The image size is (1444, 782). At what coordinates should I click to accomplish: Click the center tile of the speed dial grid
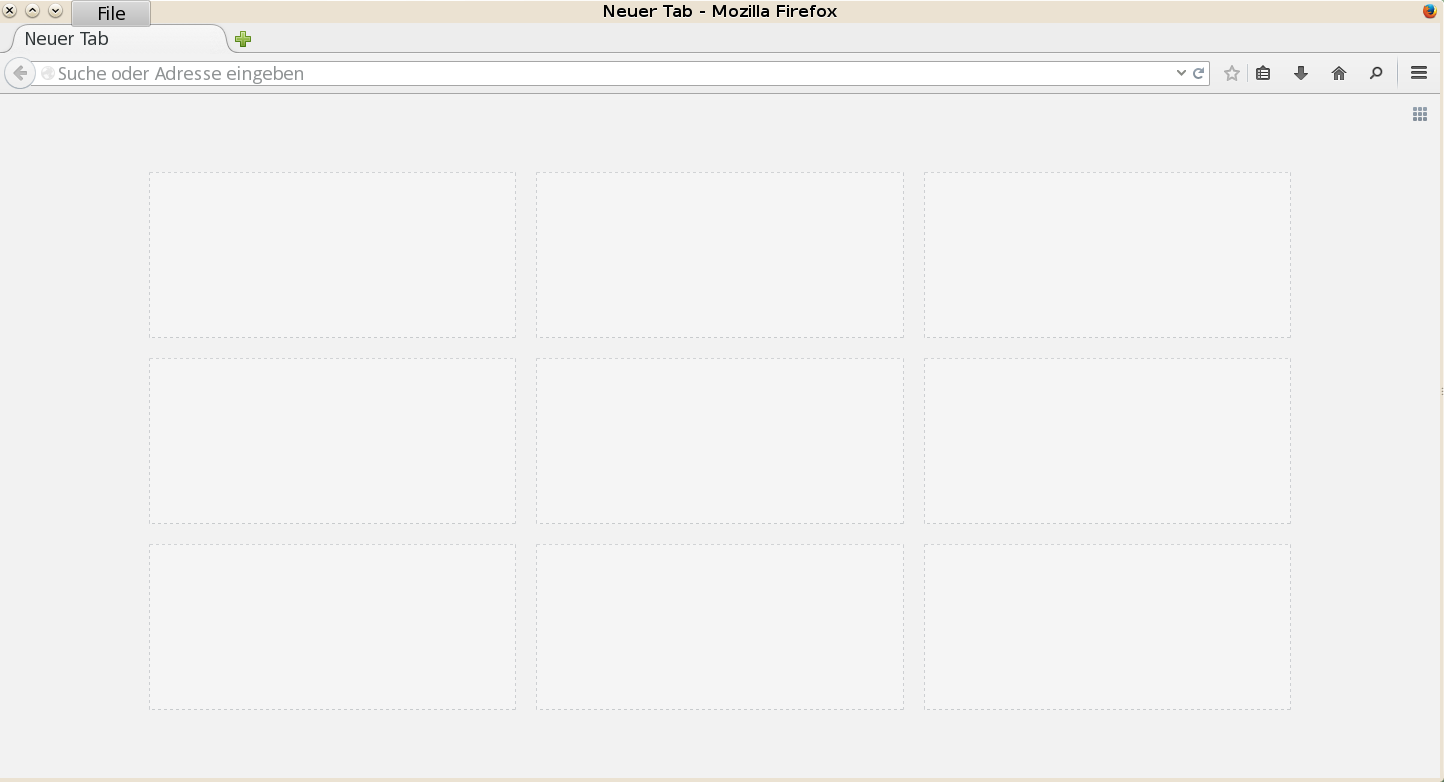[x=719, y=440]
